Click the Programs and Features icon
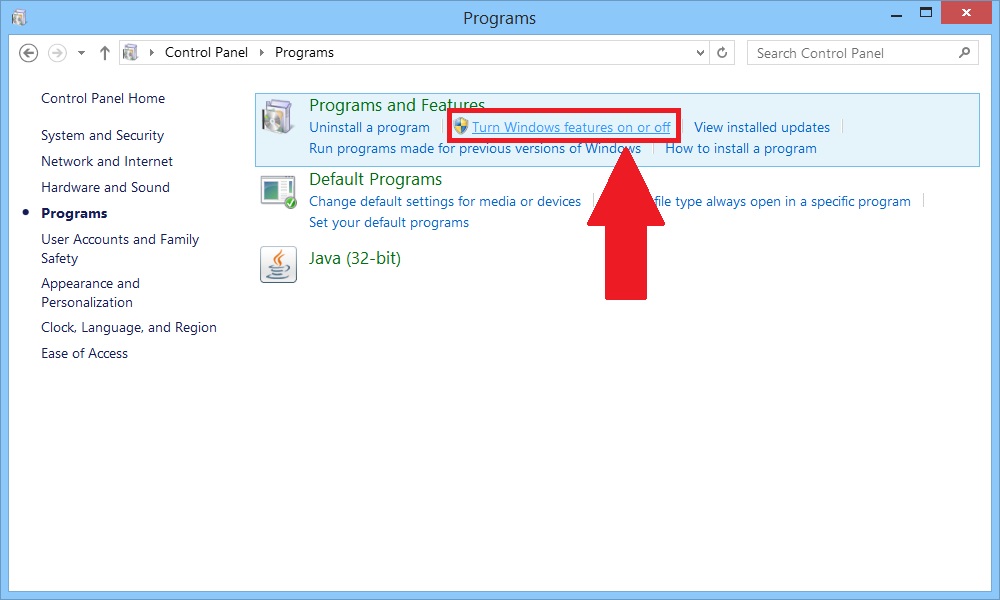 coord(278,118)
